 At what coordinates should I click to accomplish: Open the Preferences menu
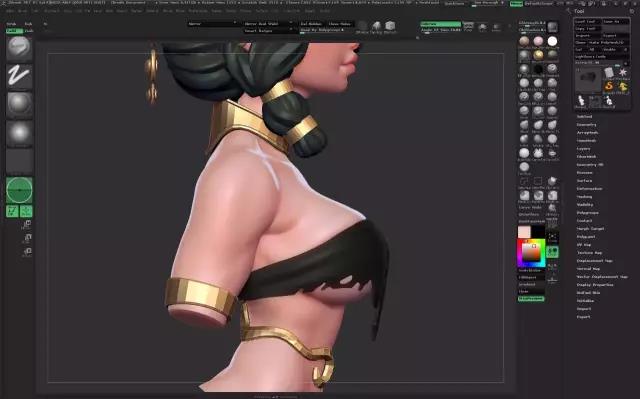coord(198,11)
